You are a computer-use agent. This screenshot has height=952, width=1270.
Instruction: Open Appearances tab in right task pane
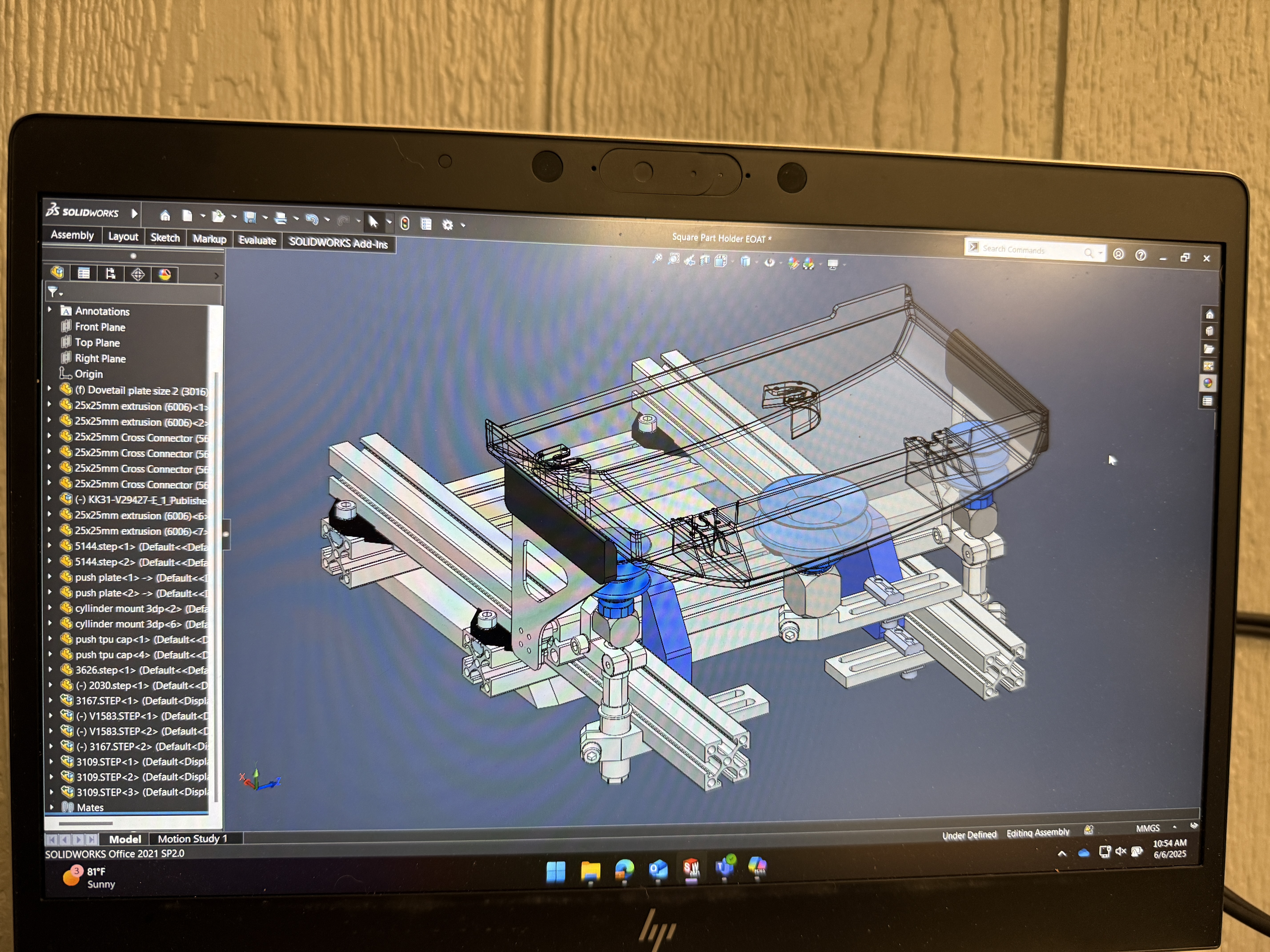pos(1208,383)
